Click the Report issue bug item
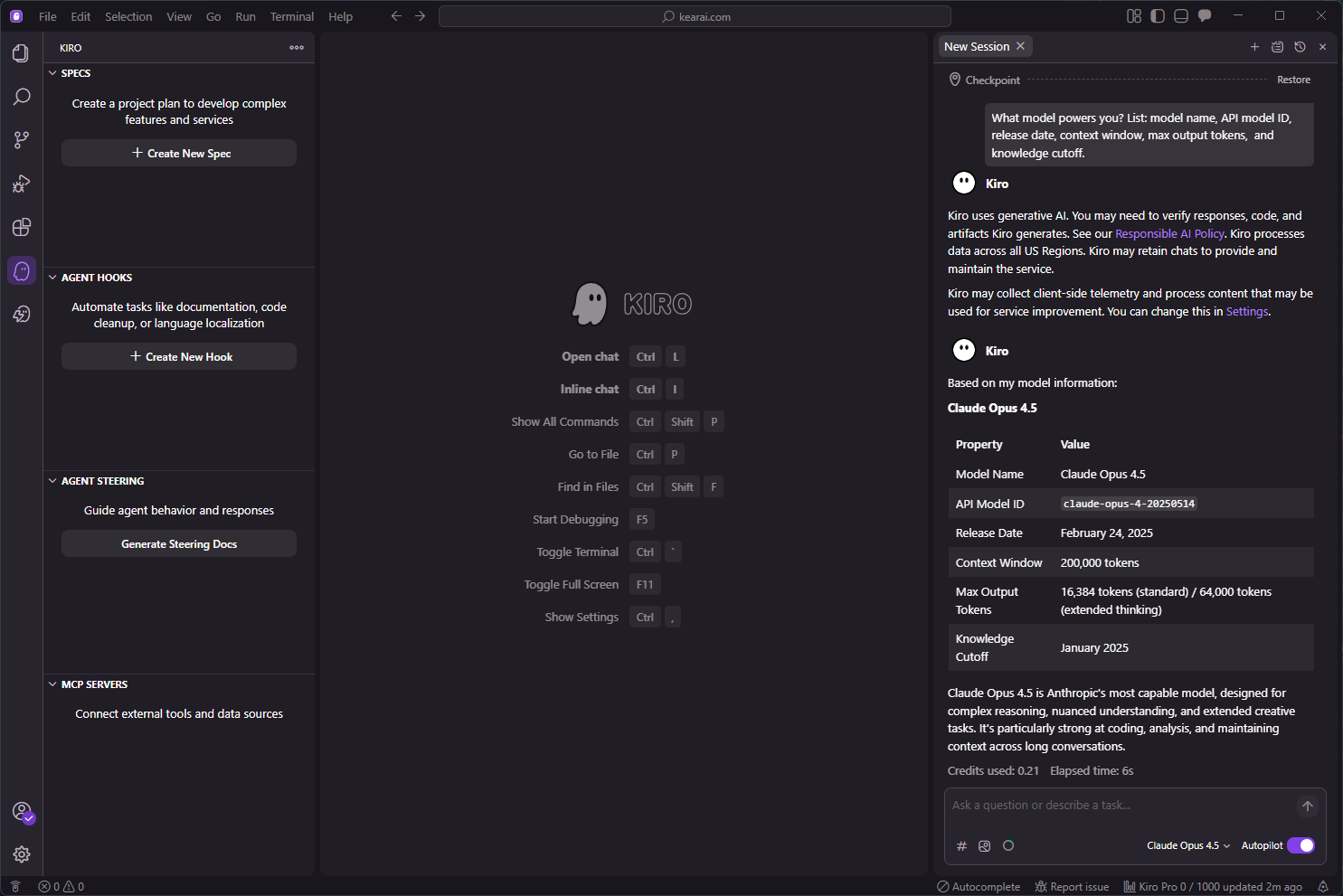The height and width of the screenshot is (896, 1343). click(1073, 887)
